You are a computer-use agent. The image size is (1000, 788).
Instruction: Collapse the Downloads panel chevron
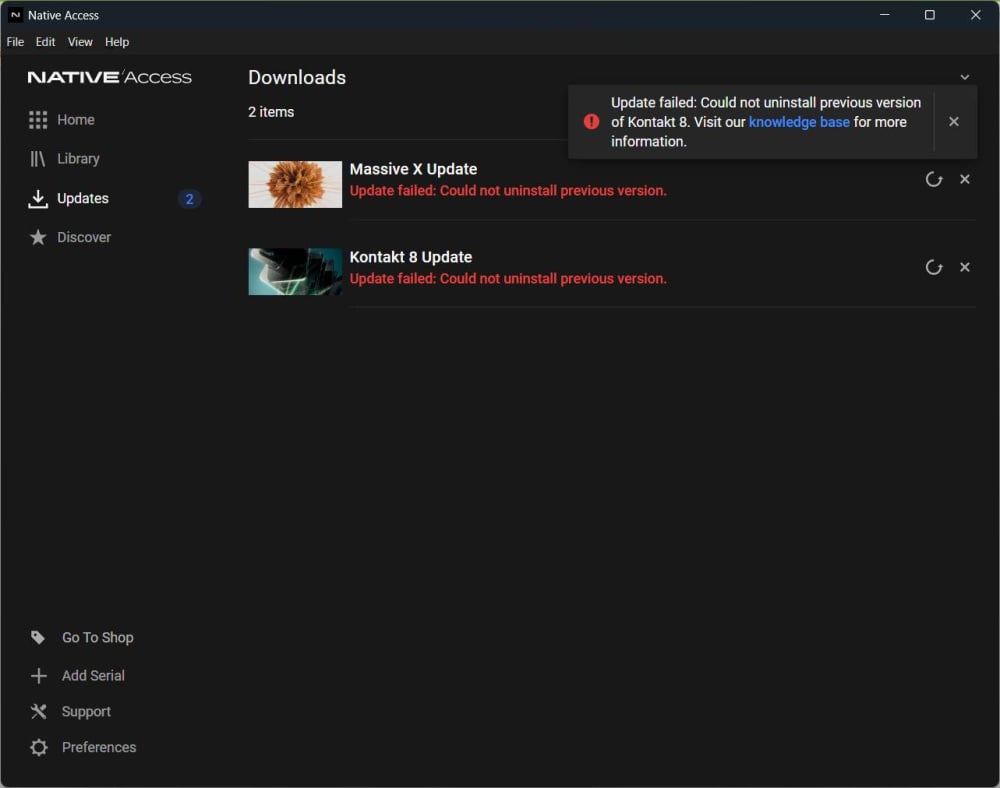click(x=965, y=77)
